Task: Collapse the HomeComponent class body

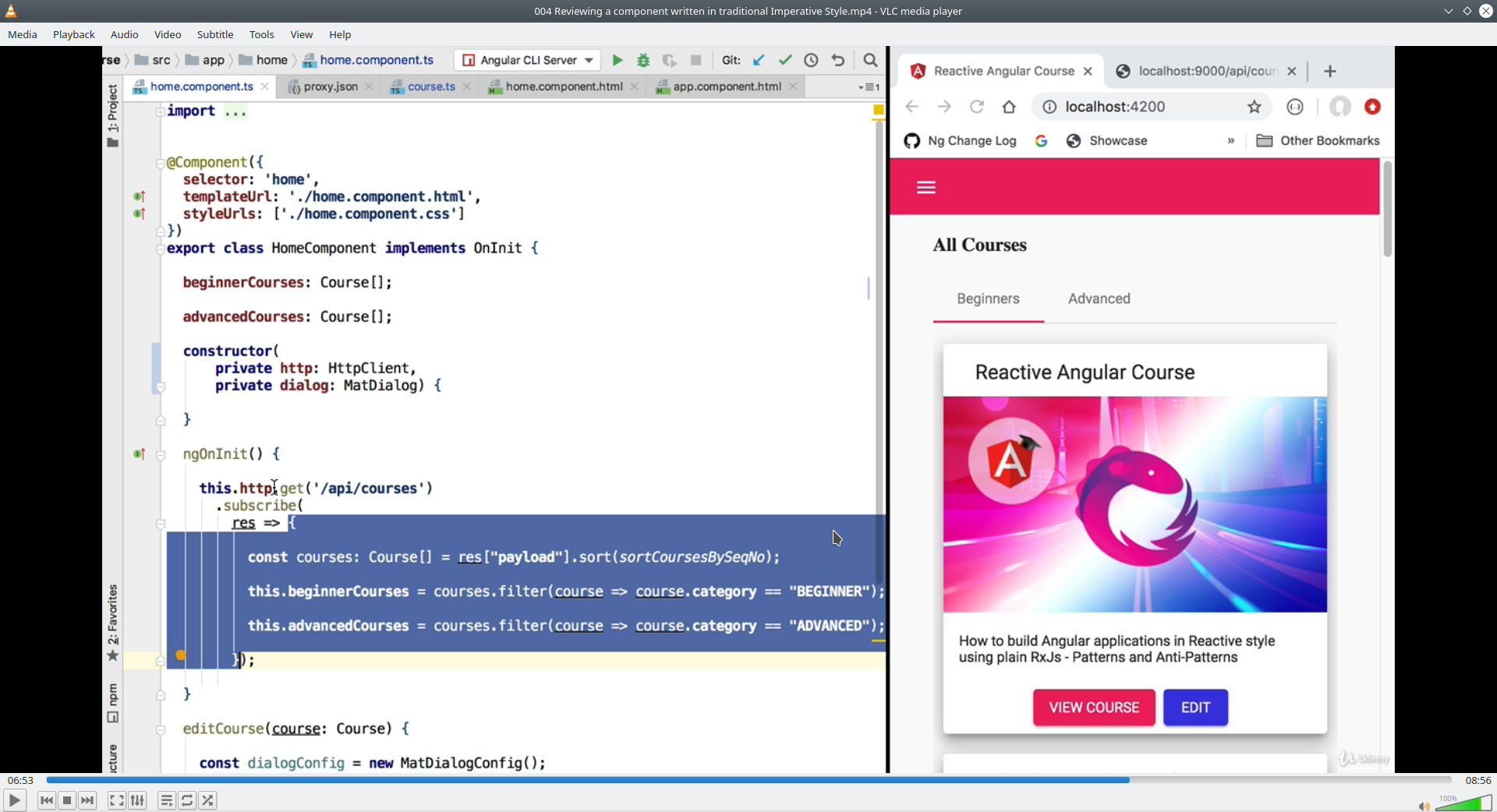Action: (160, 249)
